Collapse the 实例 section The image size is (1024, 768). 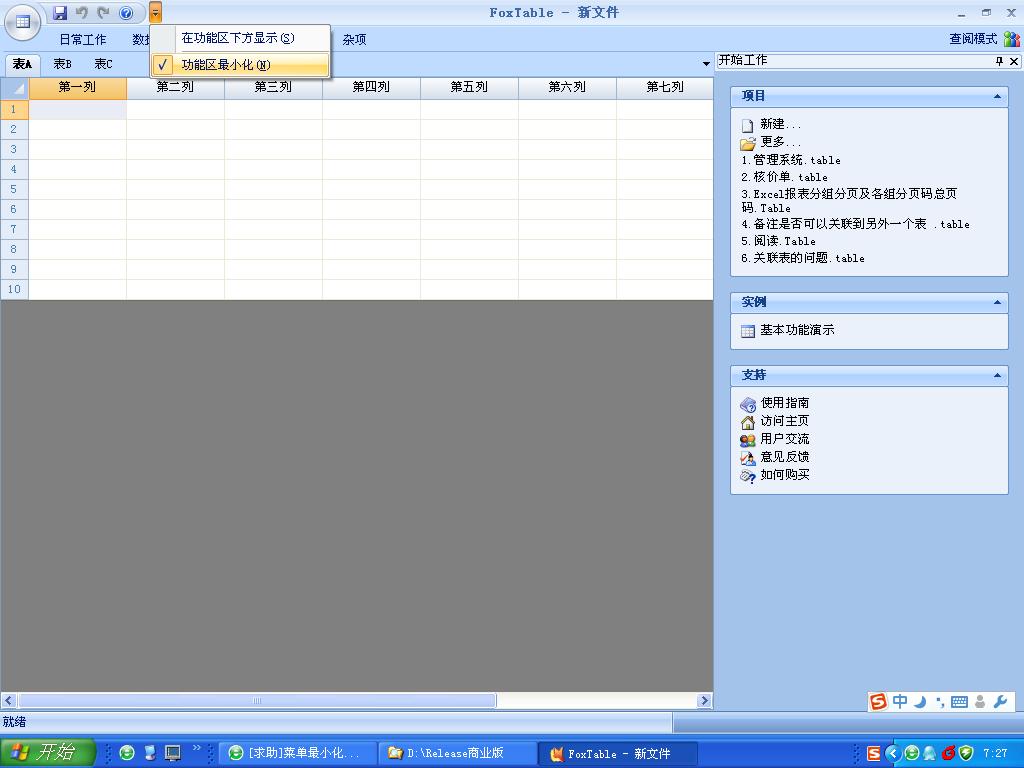pyautogui.click(x=997, y=302)
